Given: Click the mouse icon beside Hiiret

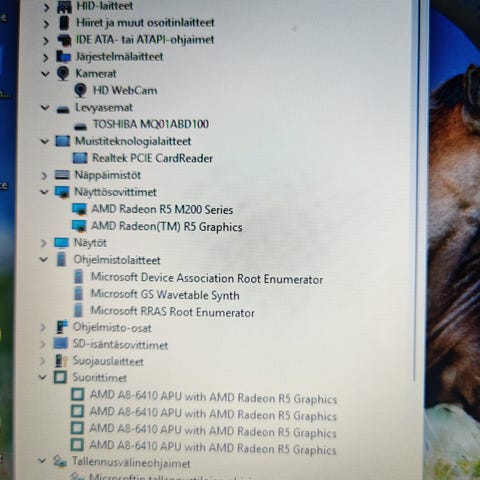Looking at the screenshot, I should click(x=64, y=23).
